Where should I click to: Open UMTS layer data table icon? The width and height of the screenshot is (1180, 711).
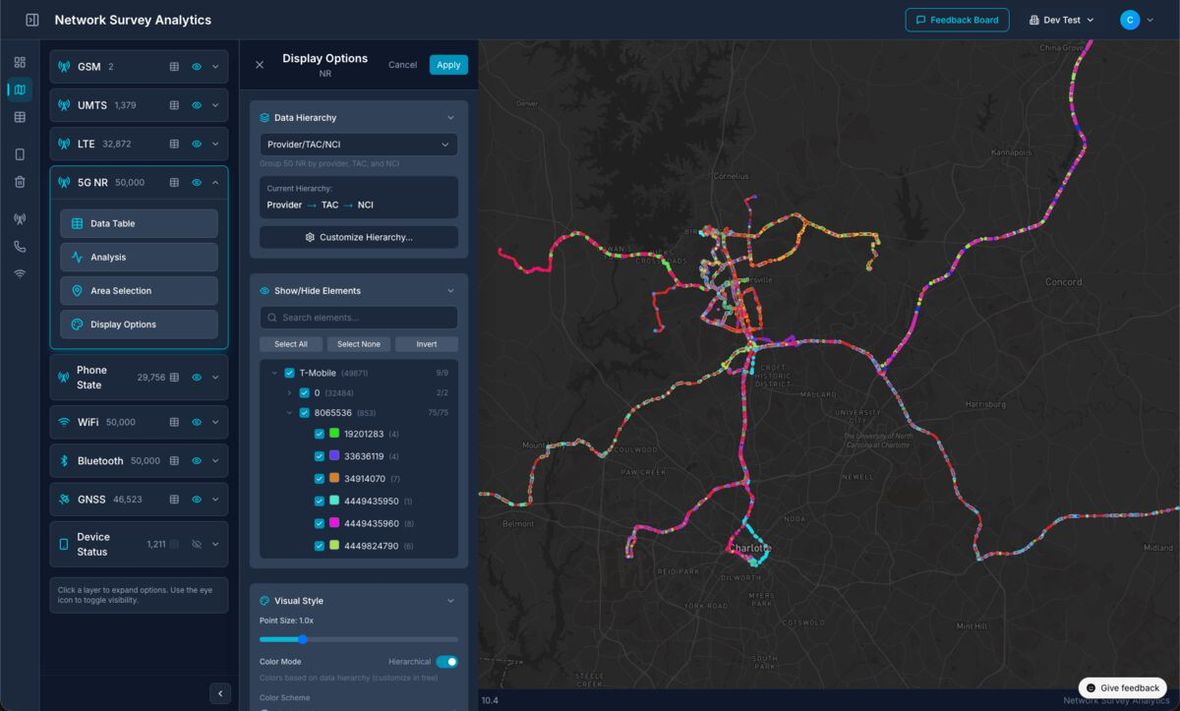(x=174, y=105)
